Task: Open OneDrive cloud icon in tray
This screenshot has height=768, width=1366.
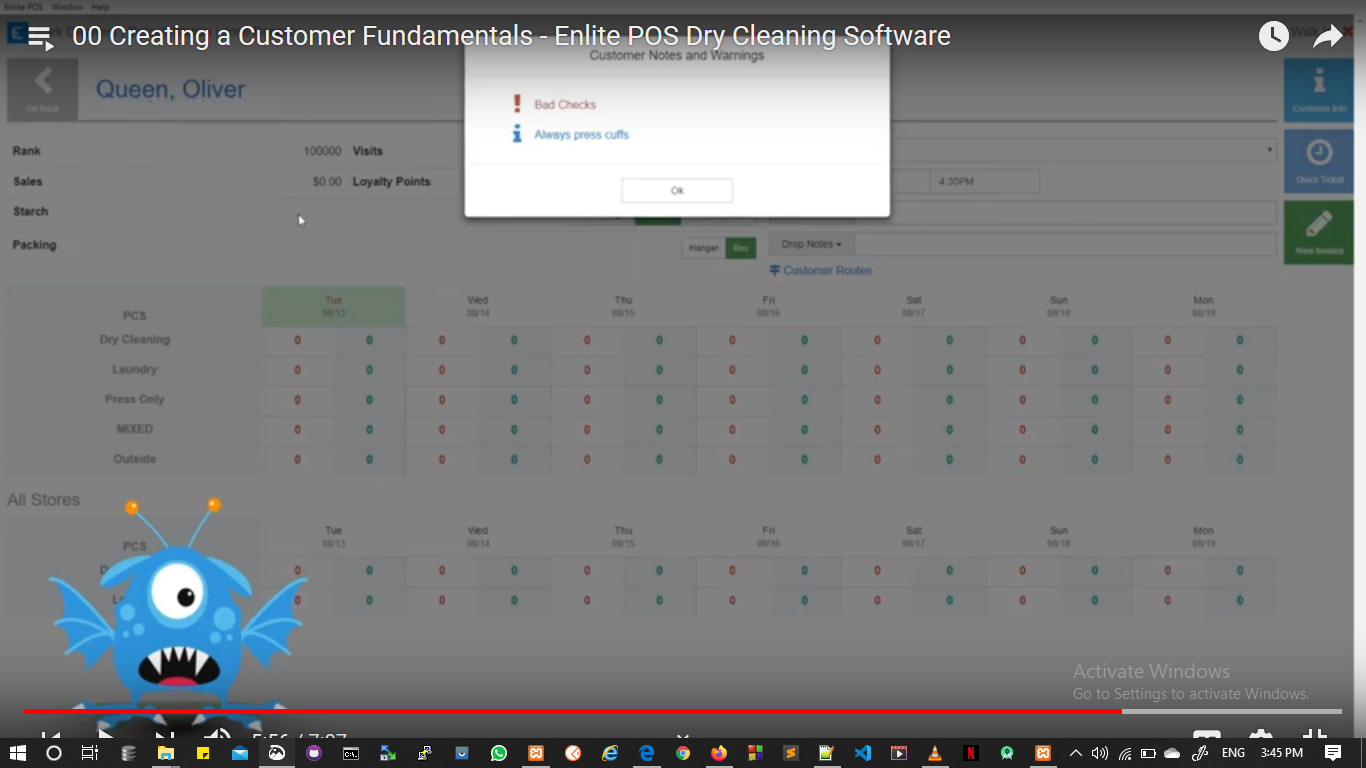Action: [x=1173, y=753]
